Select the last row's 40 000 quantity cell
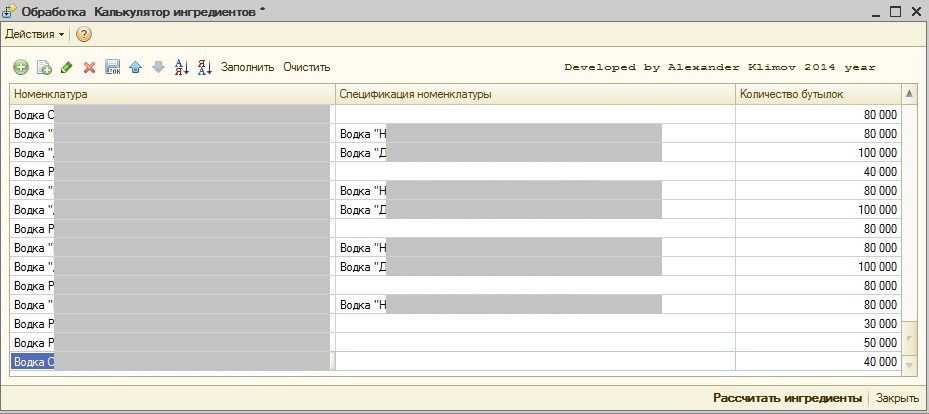Viewport: 929px width, 414px height. (x=817, y=362)
